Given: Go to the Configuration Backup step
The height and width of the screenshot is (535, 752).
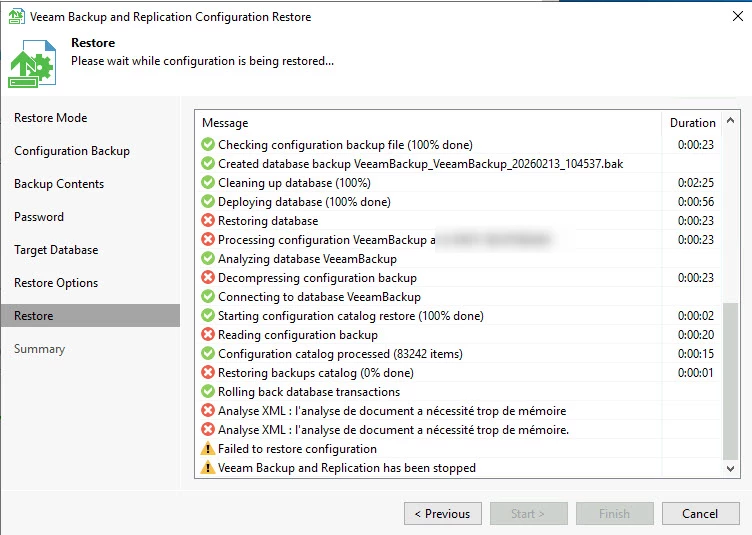Looking at the screenshot, I should (72, 151).
